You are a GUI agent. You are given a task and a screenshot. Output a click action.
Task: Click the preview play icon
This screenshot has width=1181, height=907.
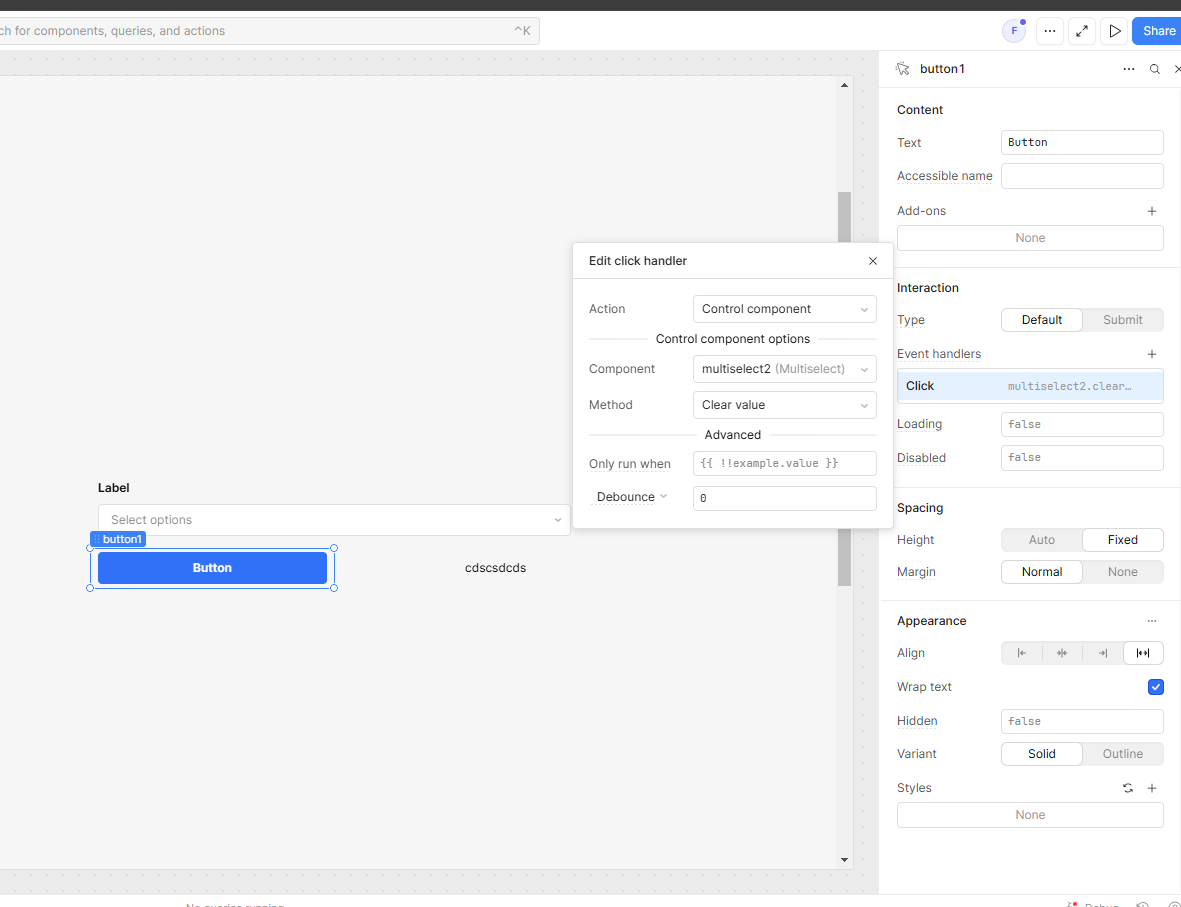1114,31
